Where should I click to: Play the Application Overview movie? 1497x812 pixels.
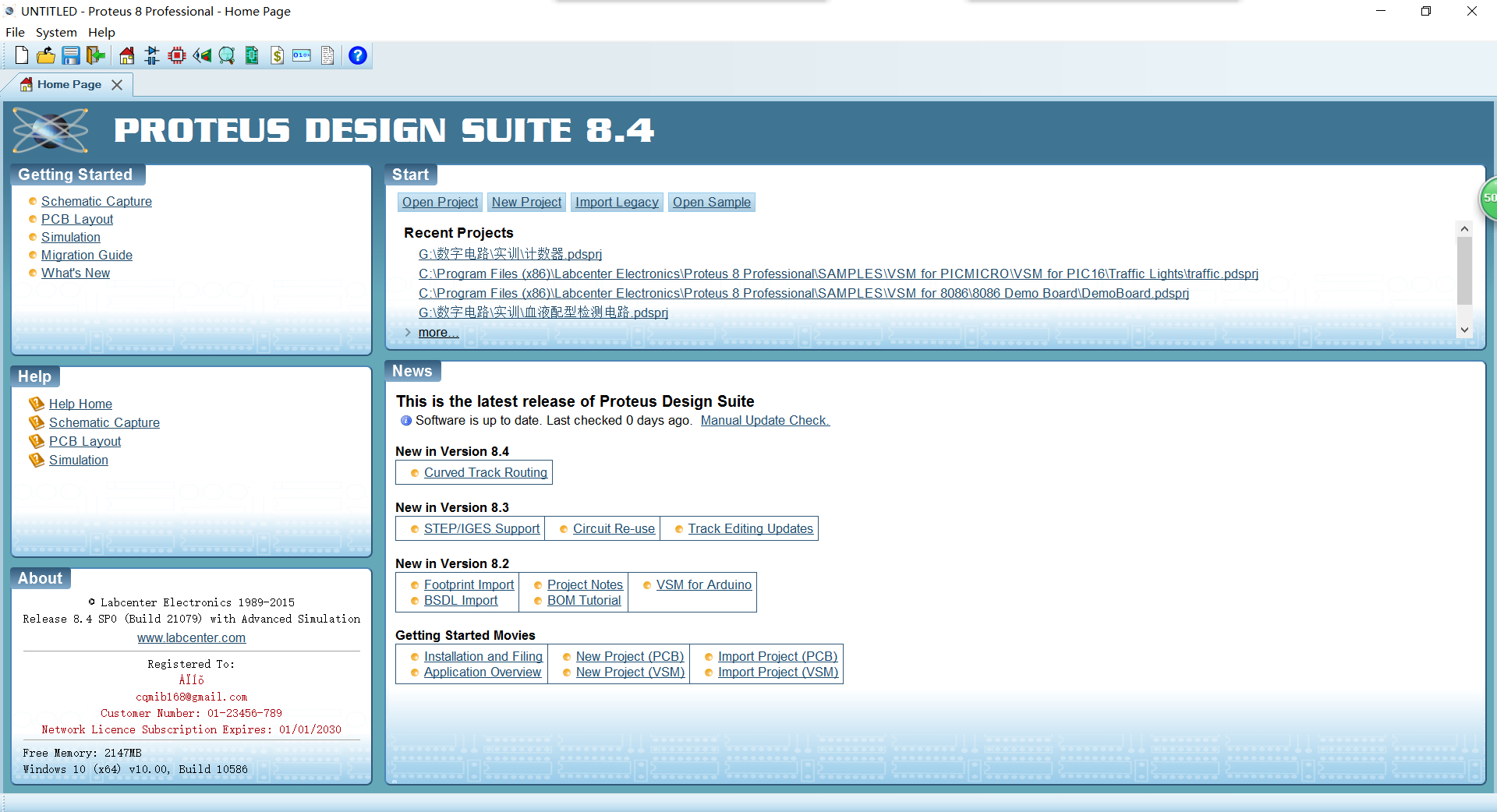[x=483, y=672]
